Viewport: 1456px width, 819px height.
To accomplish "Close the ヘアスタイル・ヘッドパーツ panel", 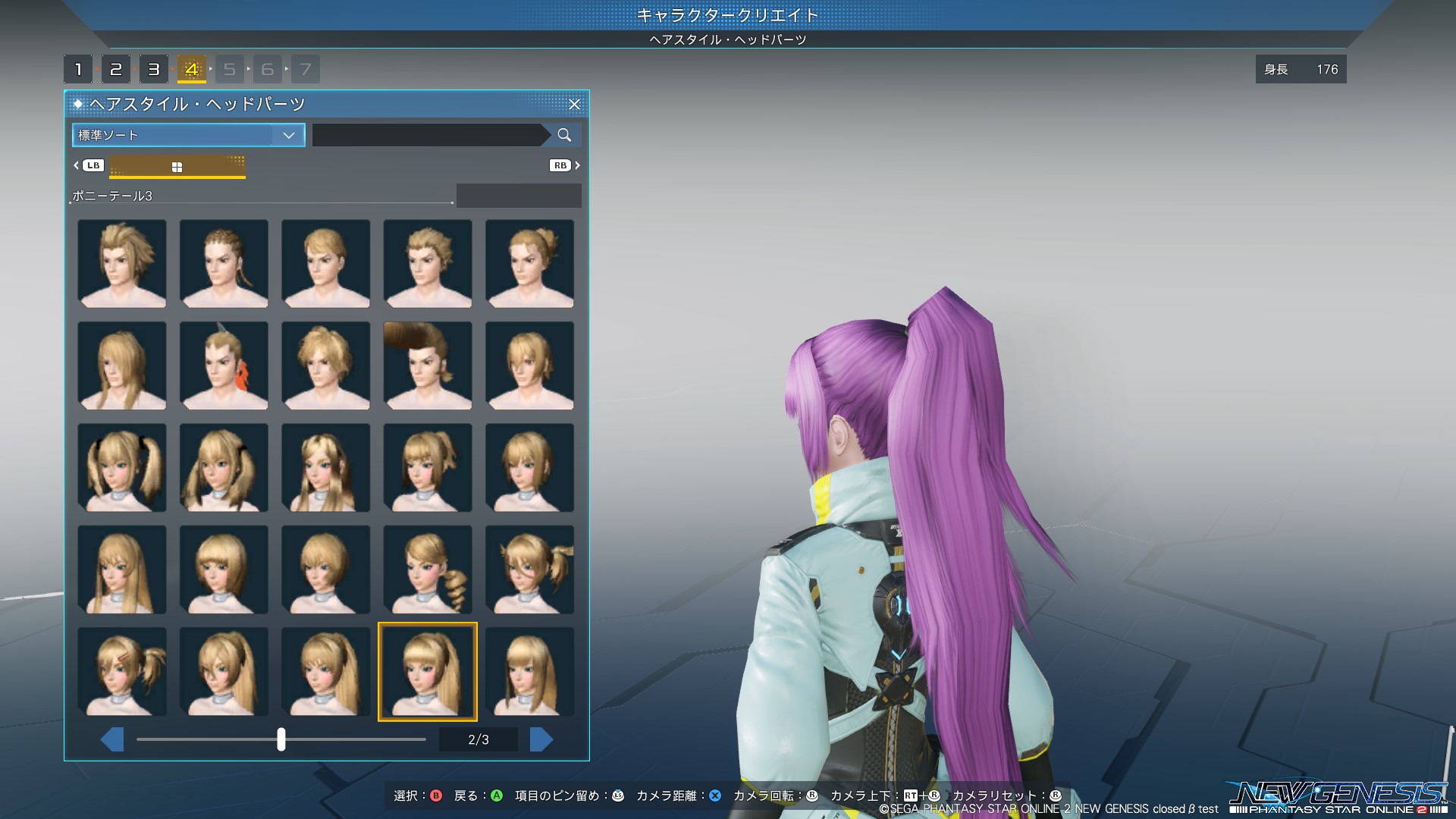I will [574, 104].
